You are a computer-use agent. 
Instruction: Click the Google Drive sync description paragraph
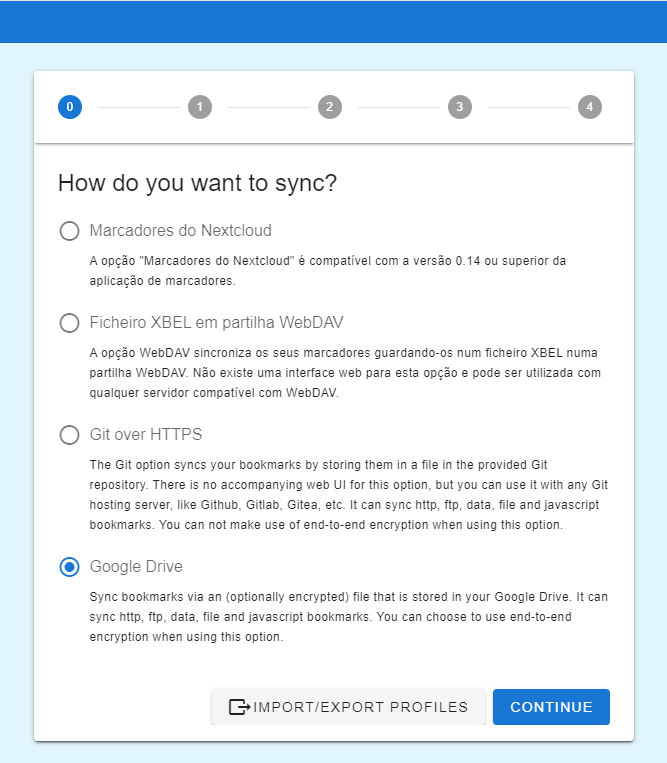(349, 617)
